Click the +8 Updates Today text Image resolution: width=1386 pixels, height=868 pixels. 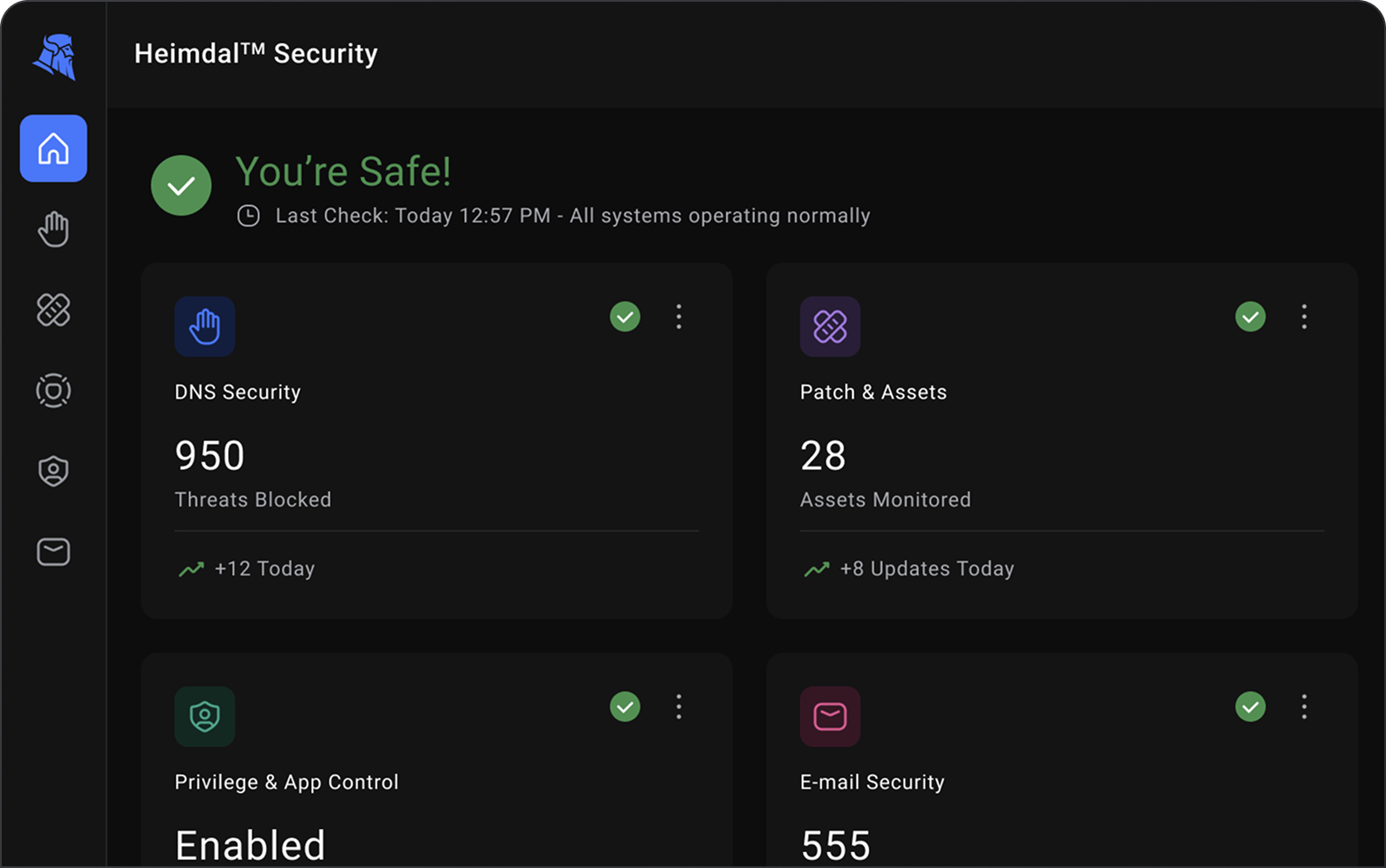tap(927, 569)
